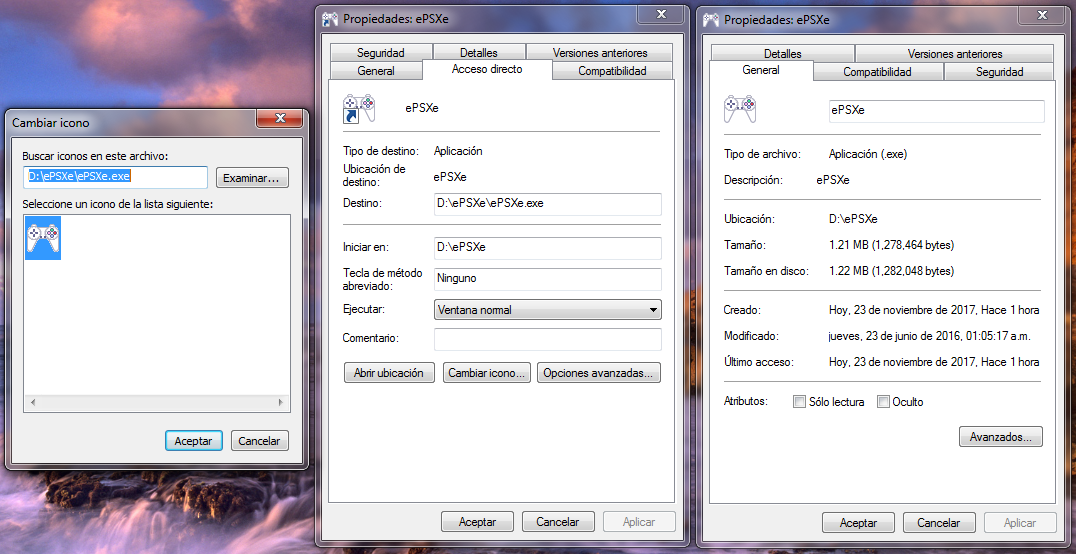Click the ePSXe name field in General tab
Screen dimensions: 1076x554
tap(937, 111)
